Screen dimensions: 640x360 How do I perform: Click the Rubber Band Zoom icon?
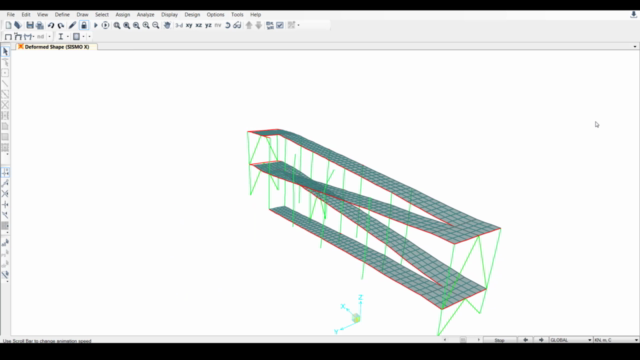click(x=117, y=25)
